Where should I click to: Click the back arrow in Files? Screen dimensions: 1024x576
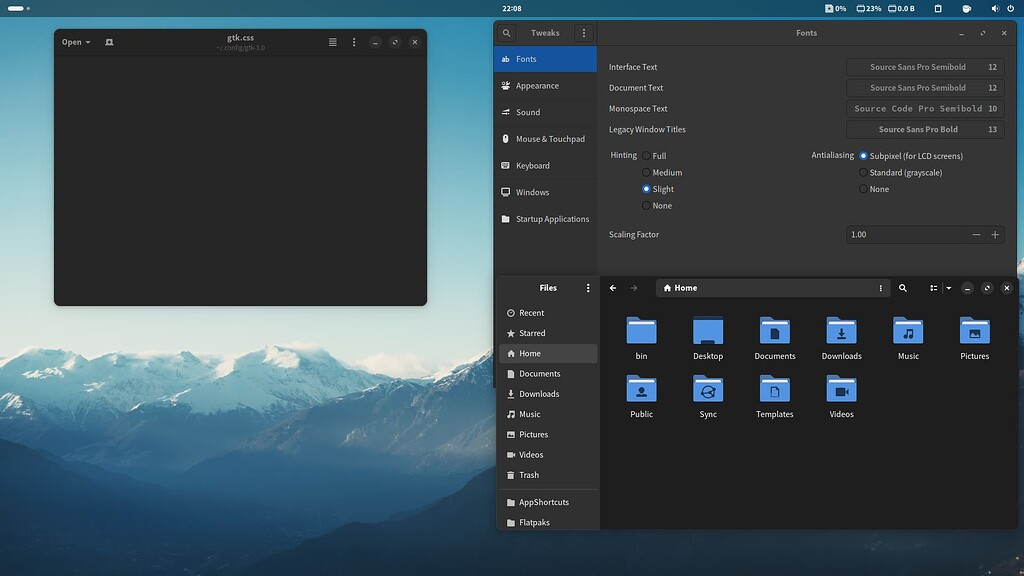pos(612,288)
